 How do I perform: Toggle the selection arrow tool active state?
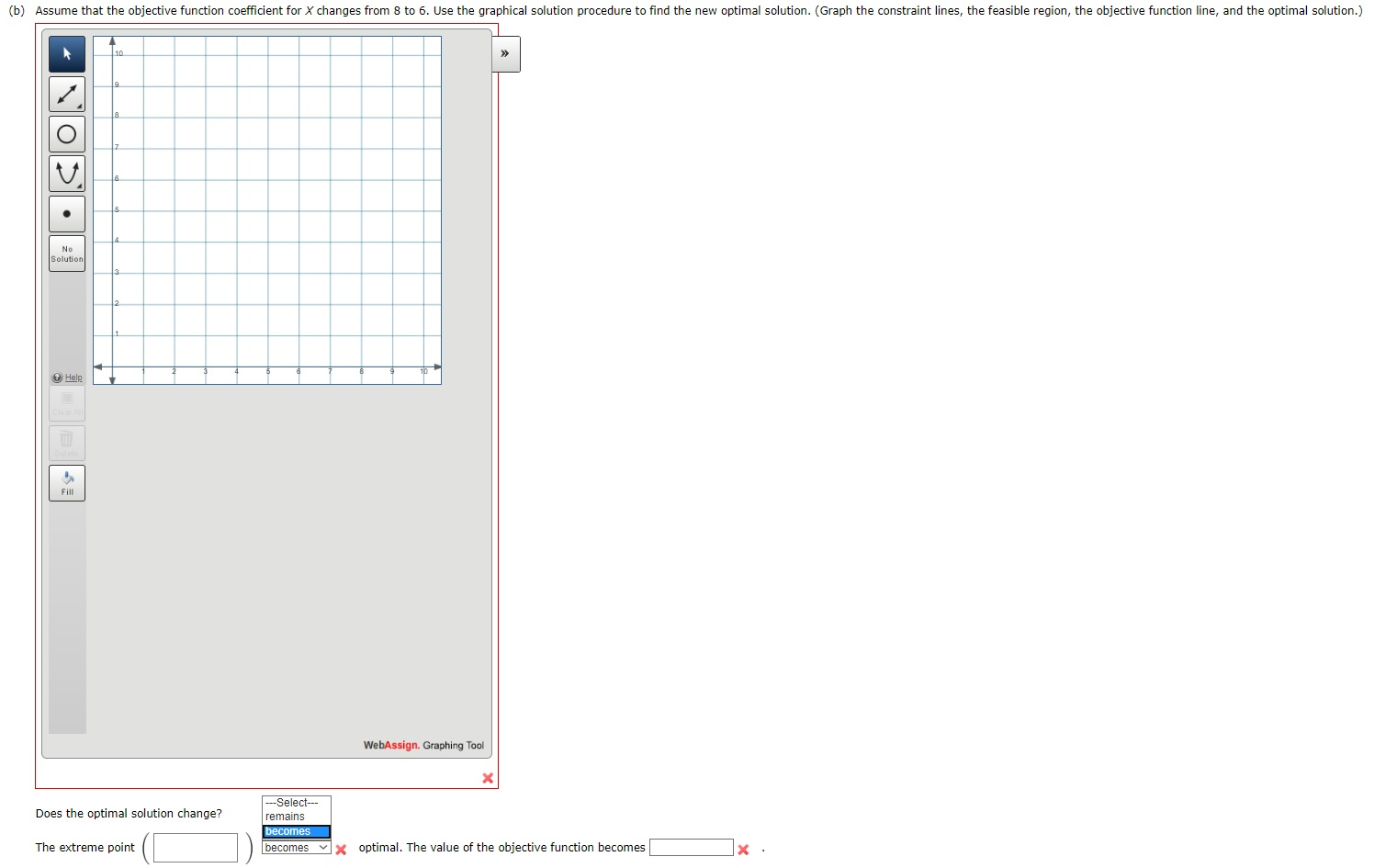coord(65,53)
